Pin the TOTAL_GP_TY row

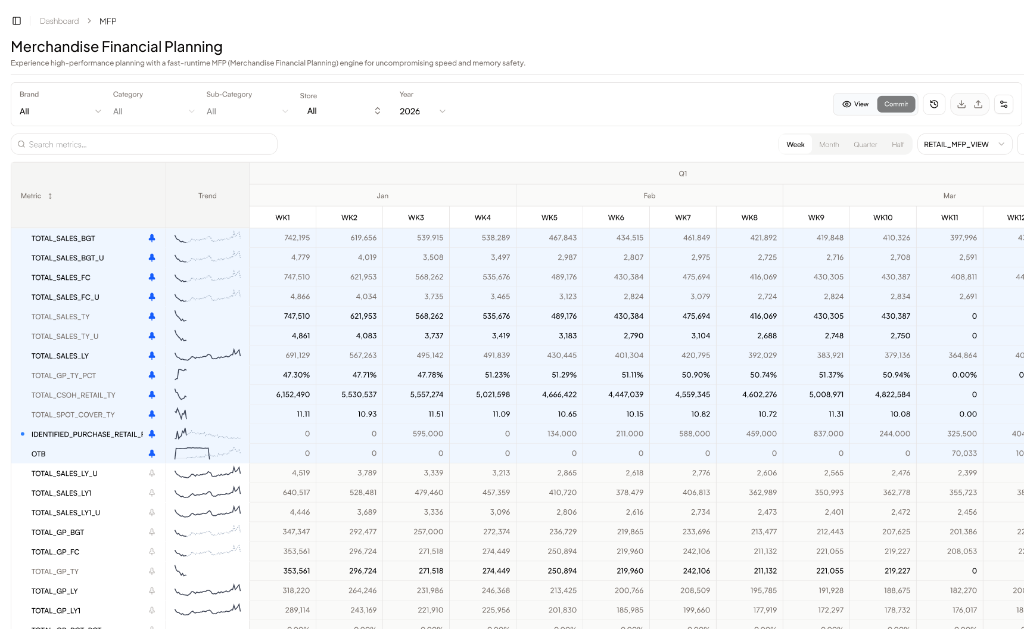point(152,572)
